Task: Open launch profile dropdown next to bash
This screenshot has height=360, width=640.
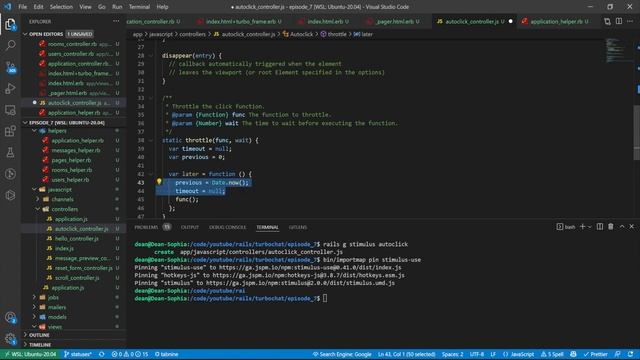Action: (590, 227)
